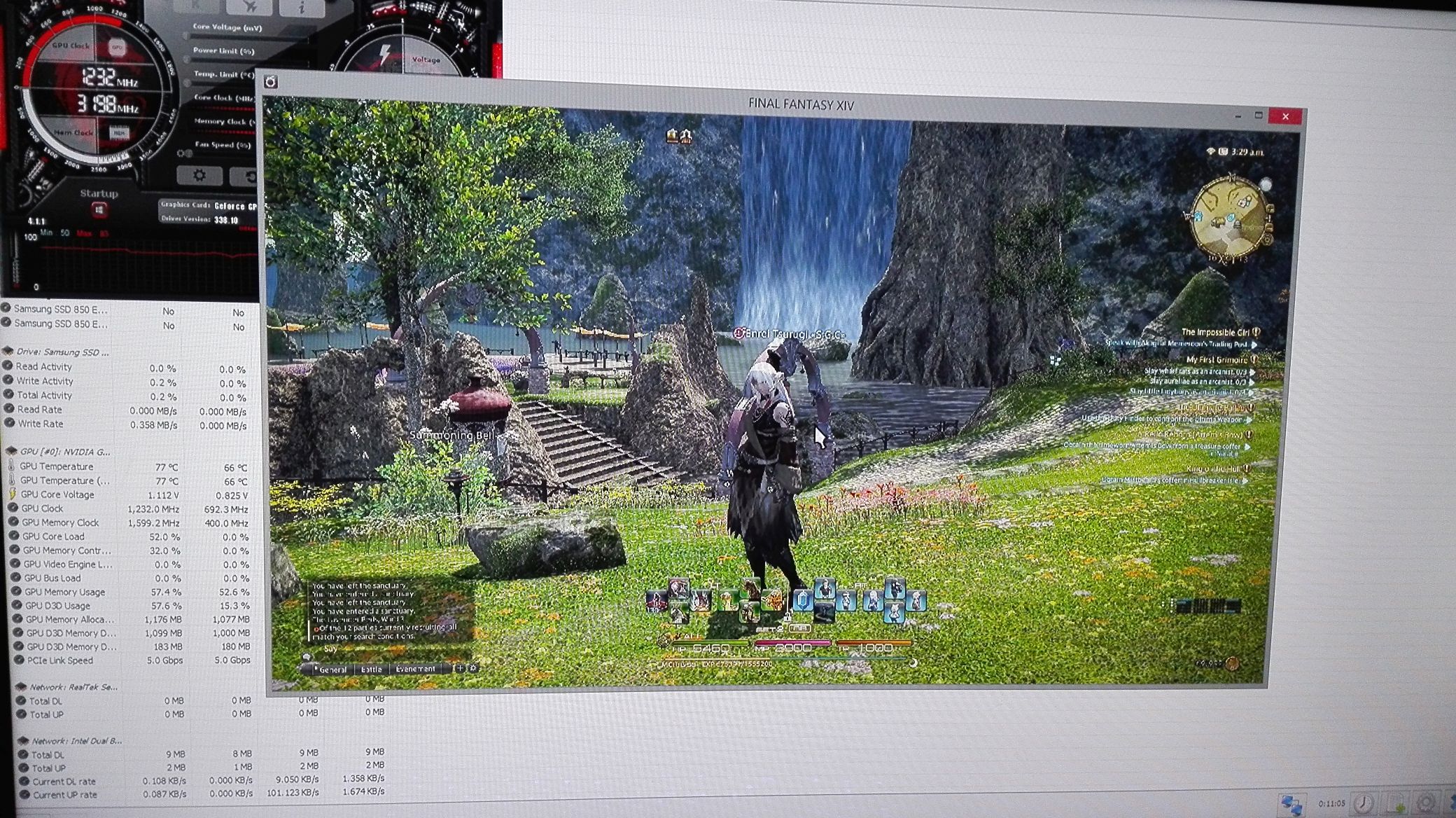Click the in-game clock 3:29 a.m.
Viewport: 1456px width, 818px height.
(x=1247, y=152)
